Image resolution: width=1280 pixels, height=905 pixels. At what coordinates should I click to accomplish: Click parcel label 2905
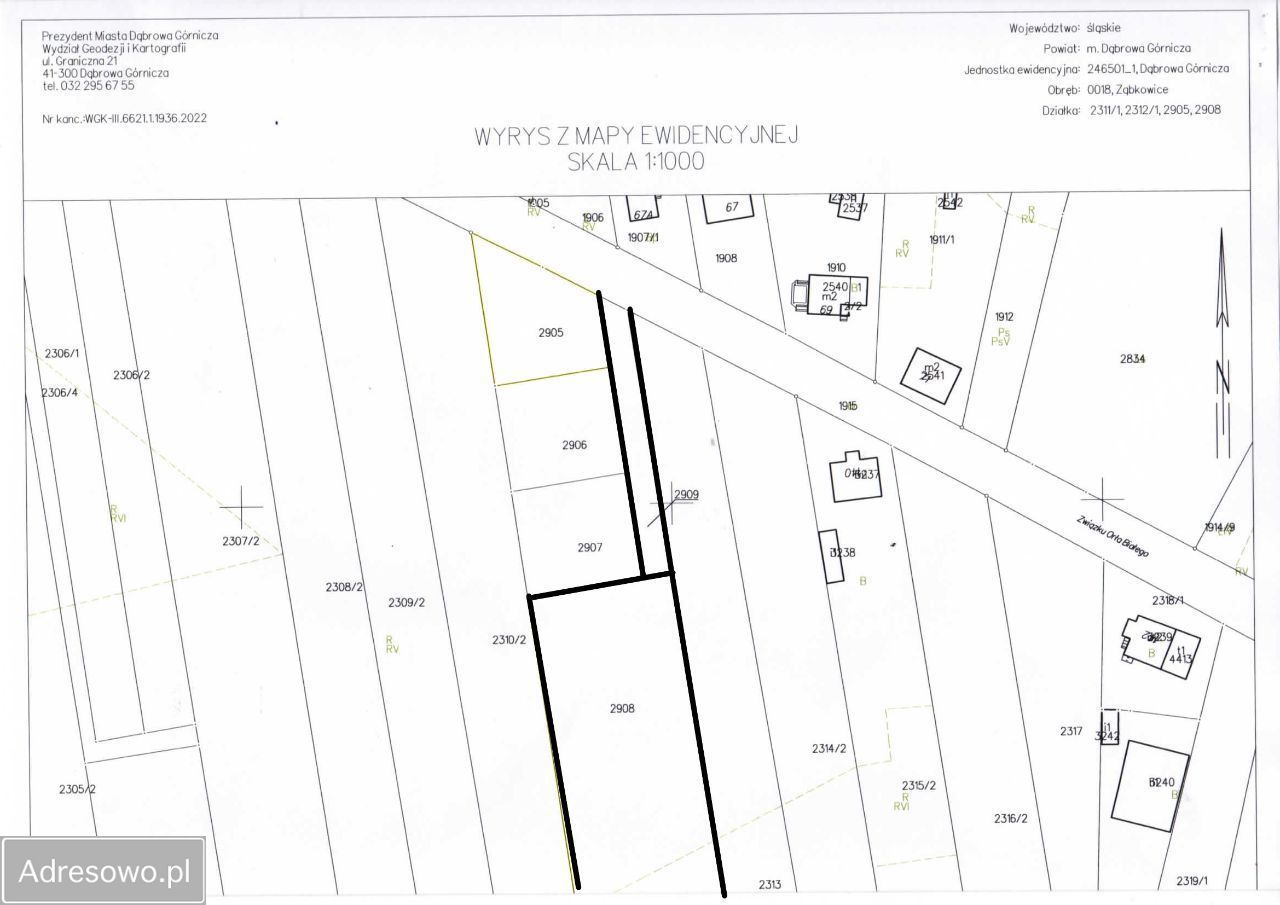coord(551,333)
